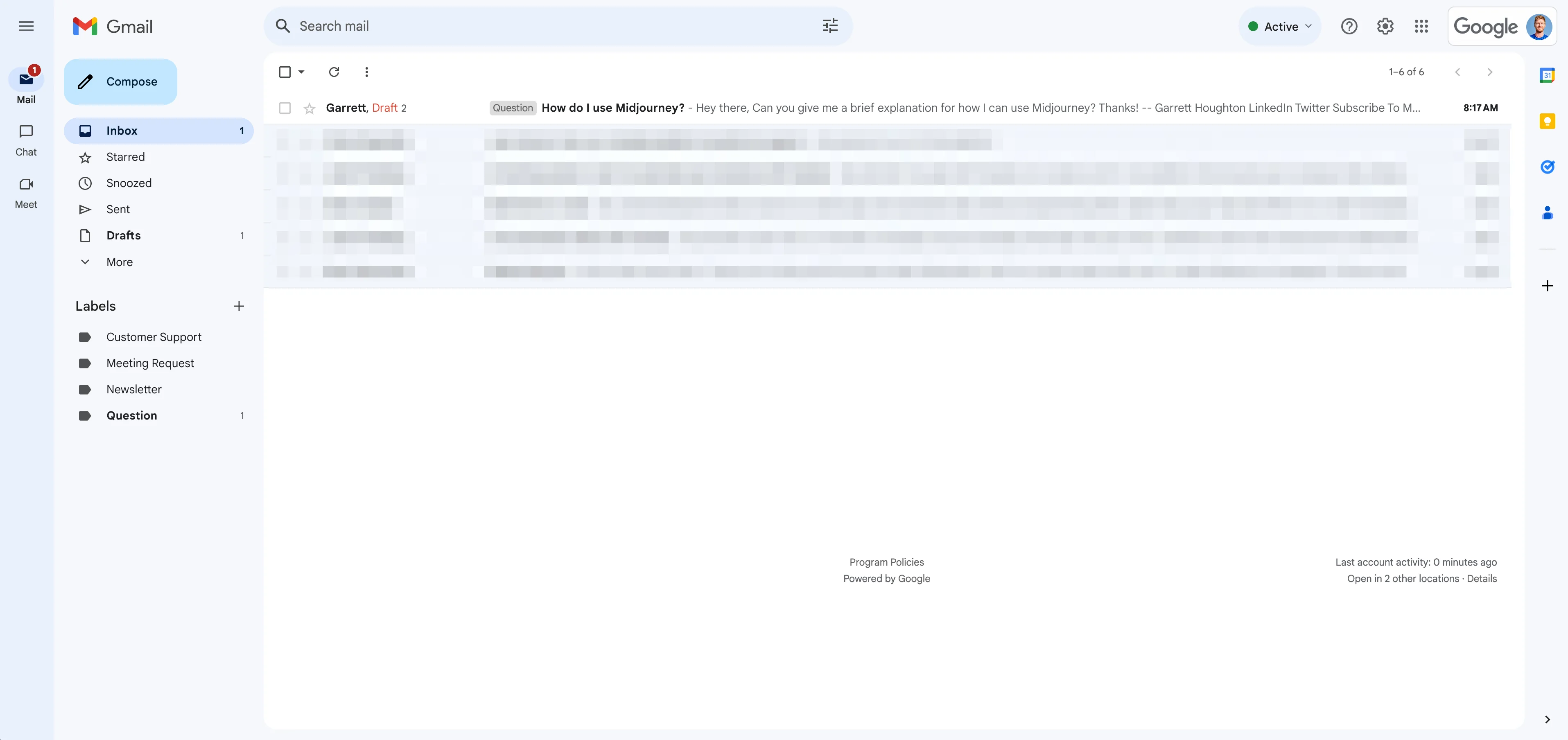Refresh the inbox

tap(334, 72)
